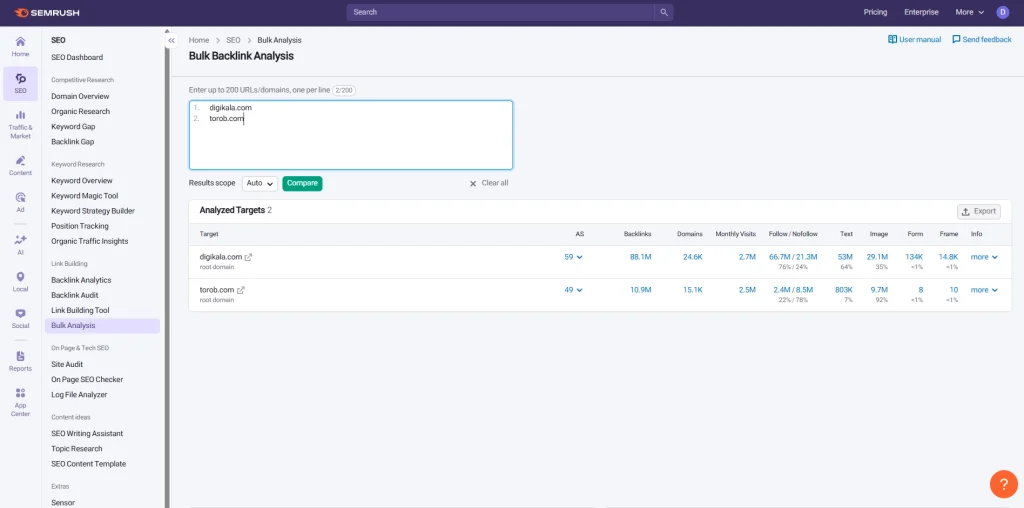Click Home in the breadcrumb
The width and height of the screenshot is (1024, 508).
click(x=199, y=40)
